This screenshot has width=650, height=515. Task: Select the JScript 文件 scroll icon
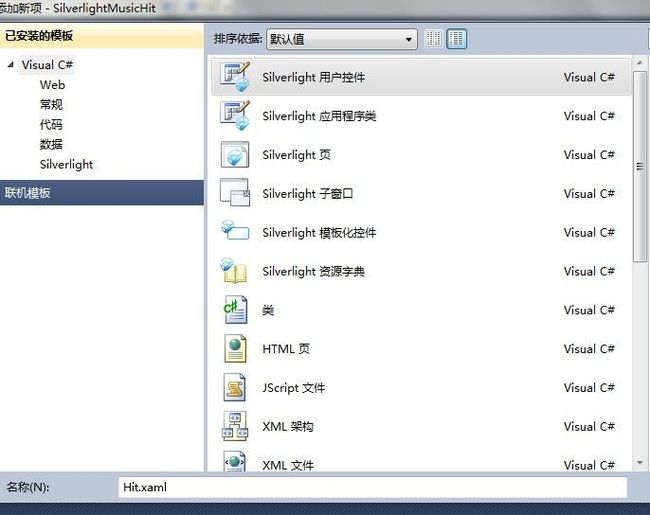click(235, 388)
